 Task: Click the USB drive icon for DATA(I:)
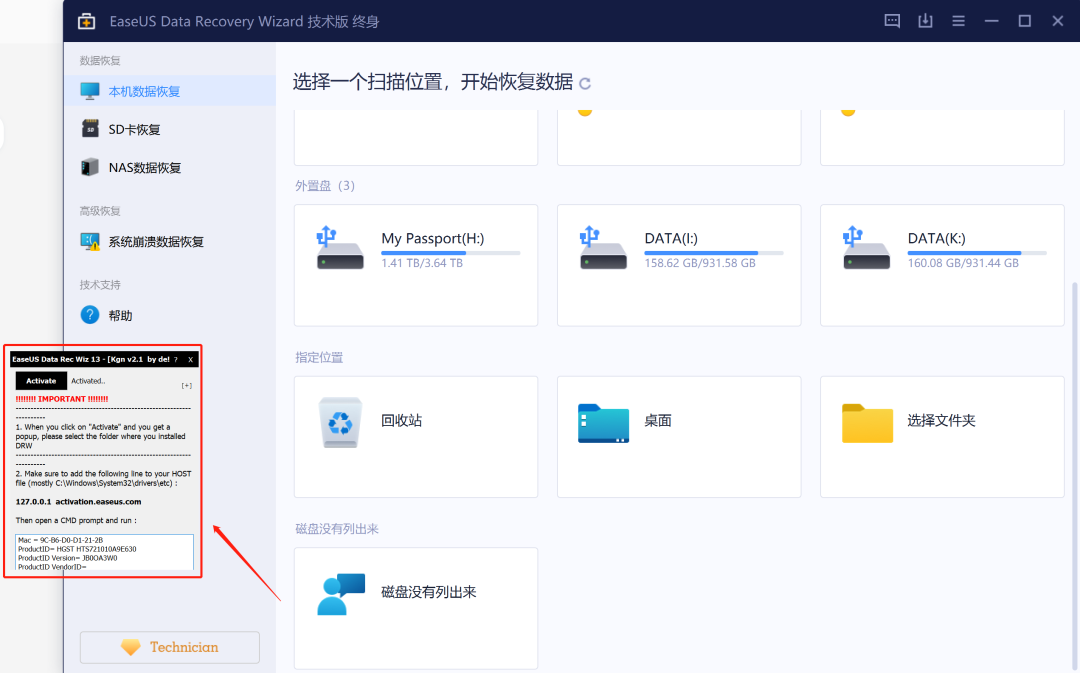click(603, 247)
